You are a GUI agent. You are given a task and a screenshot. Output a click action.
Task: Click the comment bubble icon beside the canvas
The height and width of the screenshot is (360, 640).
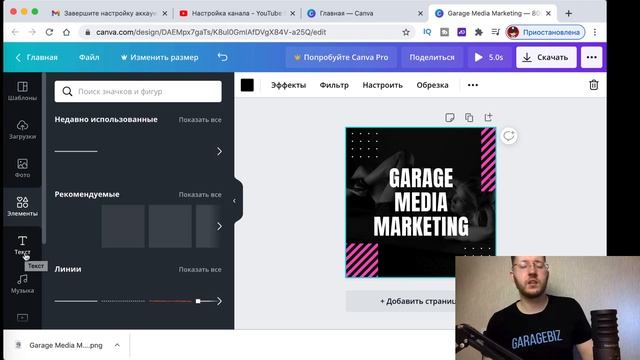(509, 136)
